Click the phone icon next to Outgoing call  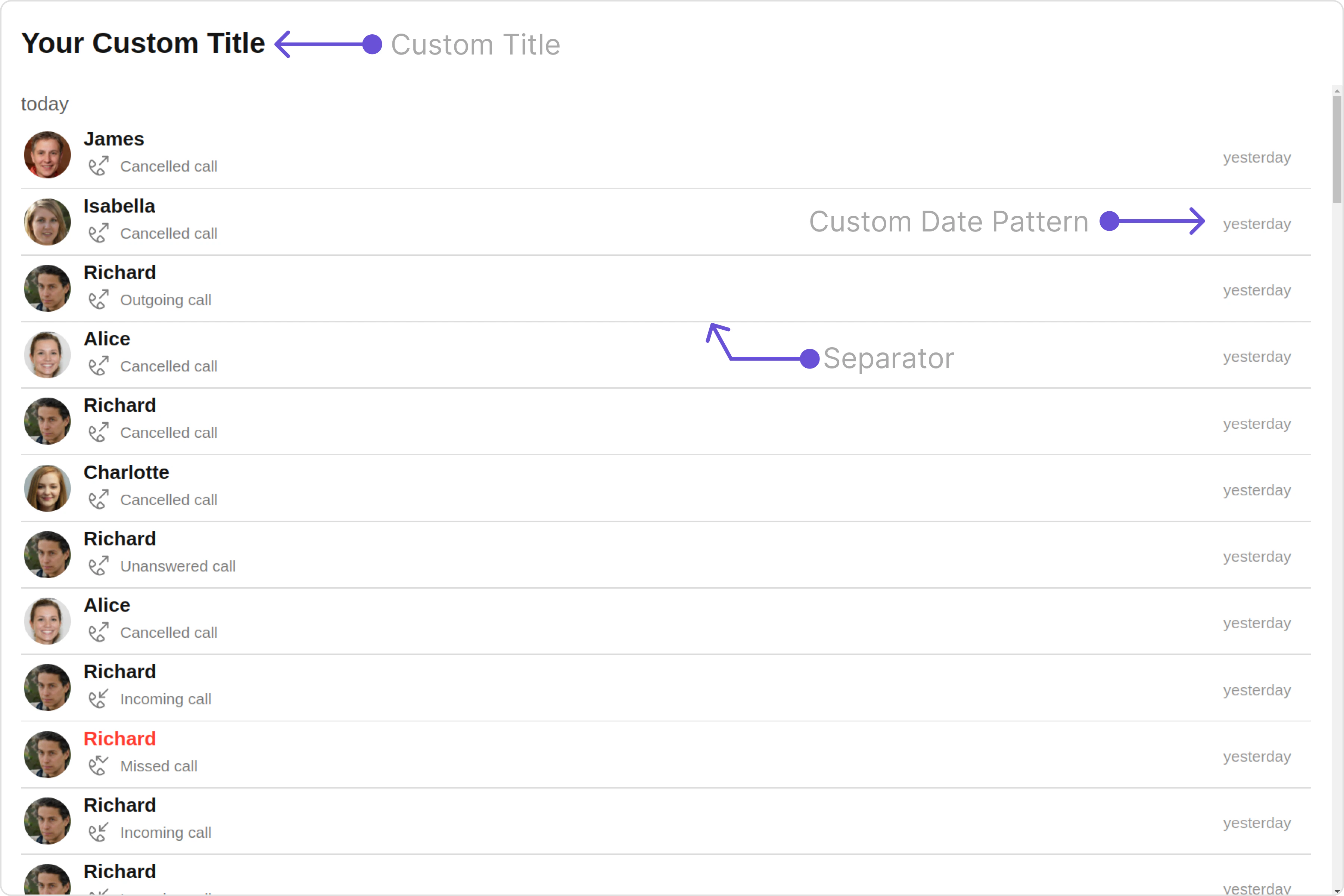[98, 299]
